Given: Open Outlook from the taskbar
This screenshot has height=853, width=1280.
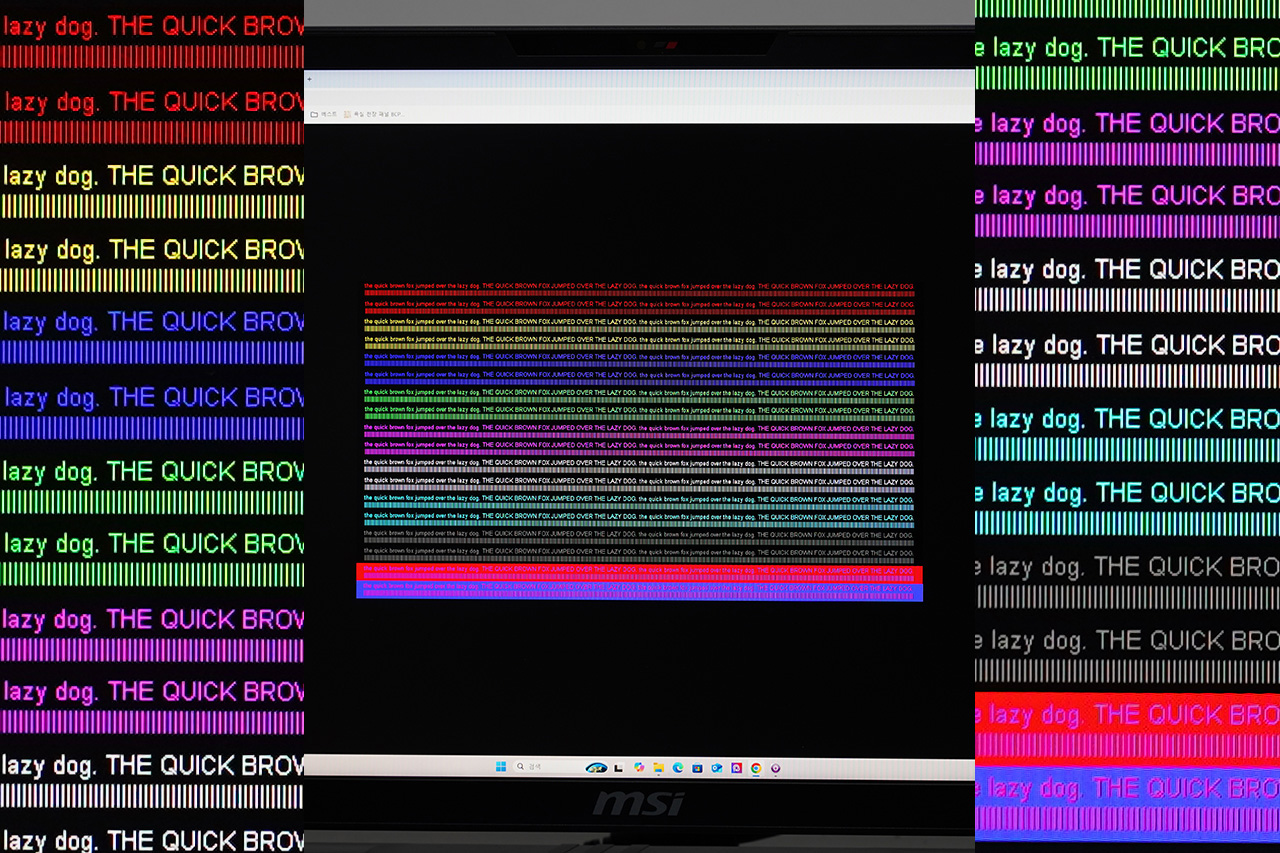Looking at the screenshot, I should [716, 767].
